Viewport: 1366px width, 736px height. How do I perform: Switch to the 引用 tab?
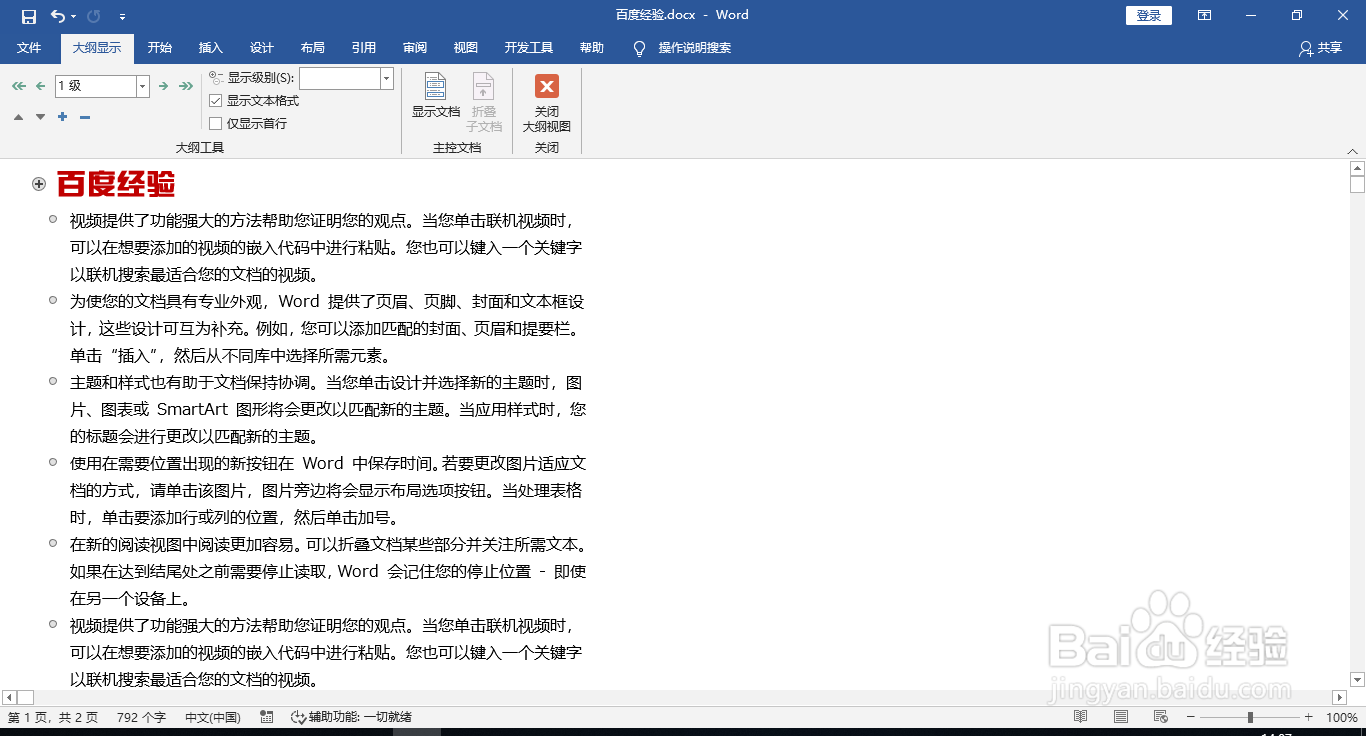[x=364, y=47]
